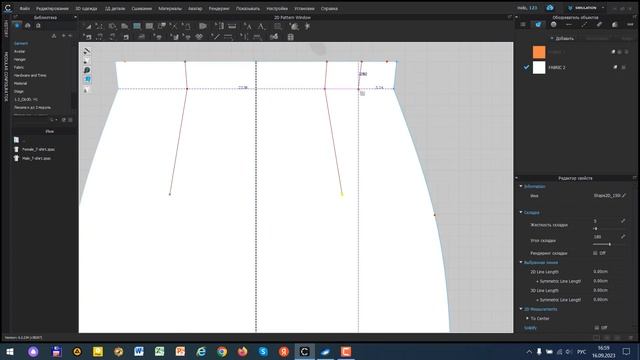640x360 pixels.
Task: Adjust the Жесткость складки slider
Action: click(x=596, y=229)
